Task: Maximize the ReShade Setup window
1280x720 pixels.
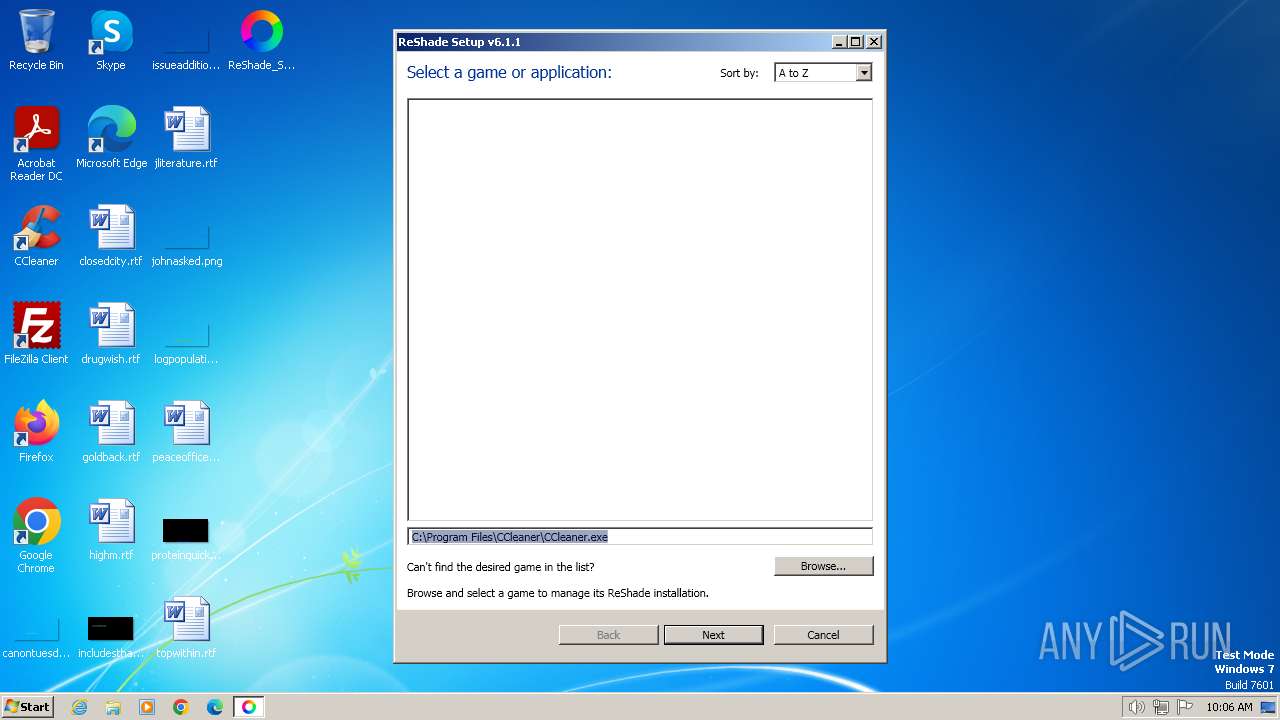Action: click(856, 42)
